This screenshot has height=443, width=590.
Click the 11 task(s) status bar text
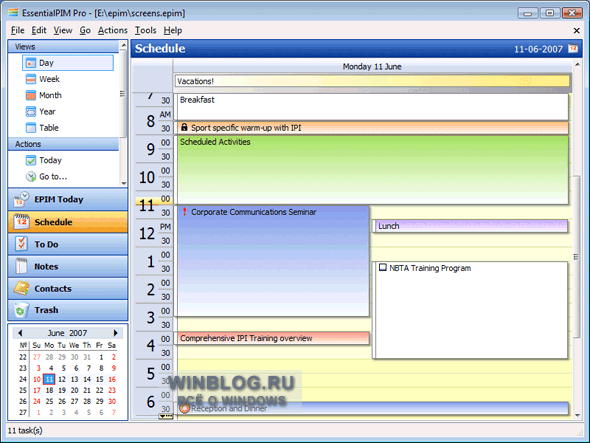(25, 431)
